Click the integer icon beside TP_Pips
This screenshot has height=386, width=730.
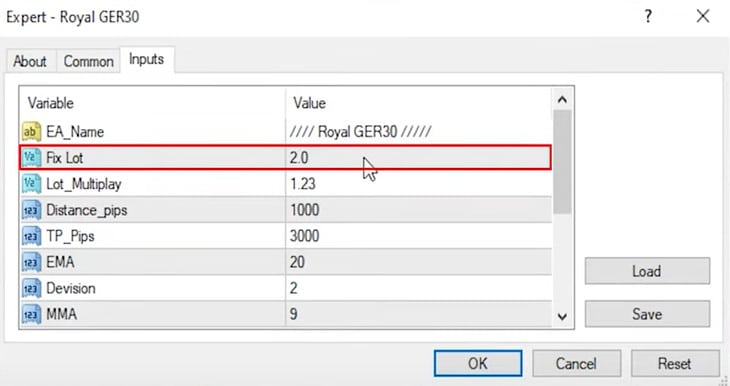pos(31,236)
